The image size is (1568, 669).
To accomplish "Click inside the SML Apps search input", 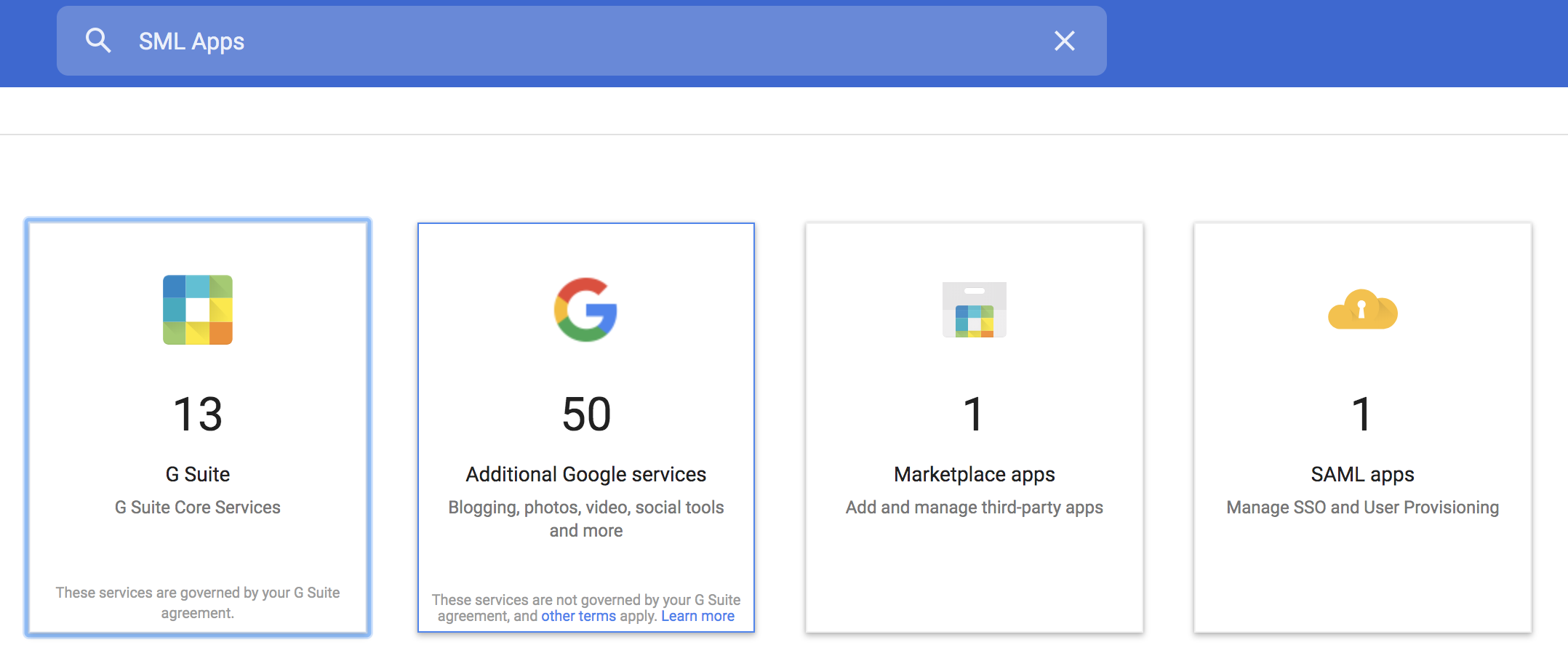I will pyautogui.click(x=509, y=41).
